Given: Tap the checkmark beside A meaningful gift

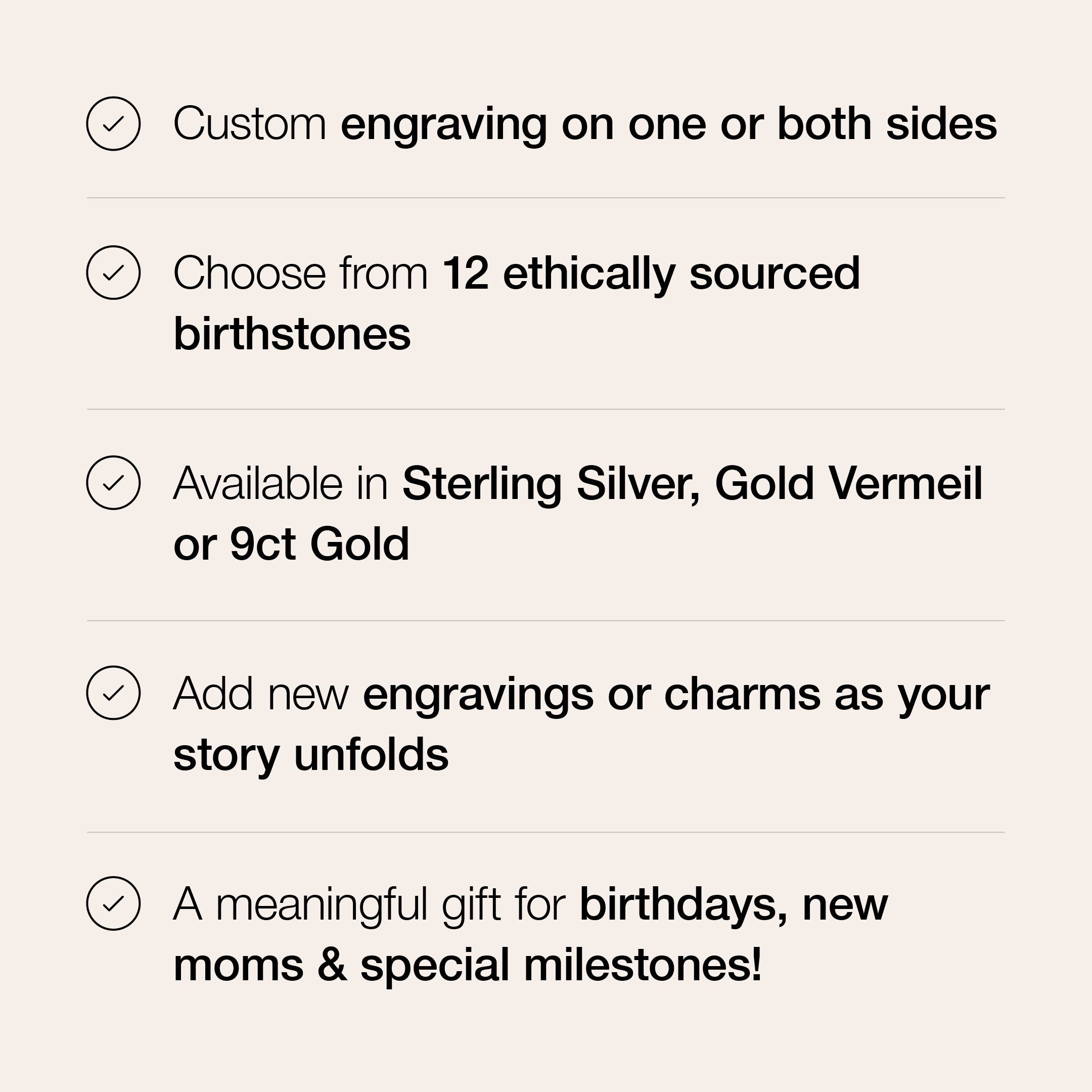Looking at the screenshot, I should [113, 903].
